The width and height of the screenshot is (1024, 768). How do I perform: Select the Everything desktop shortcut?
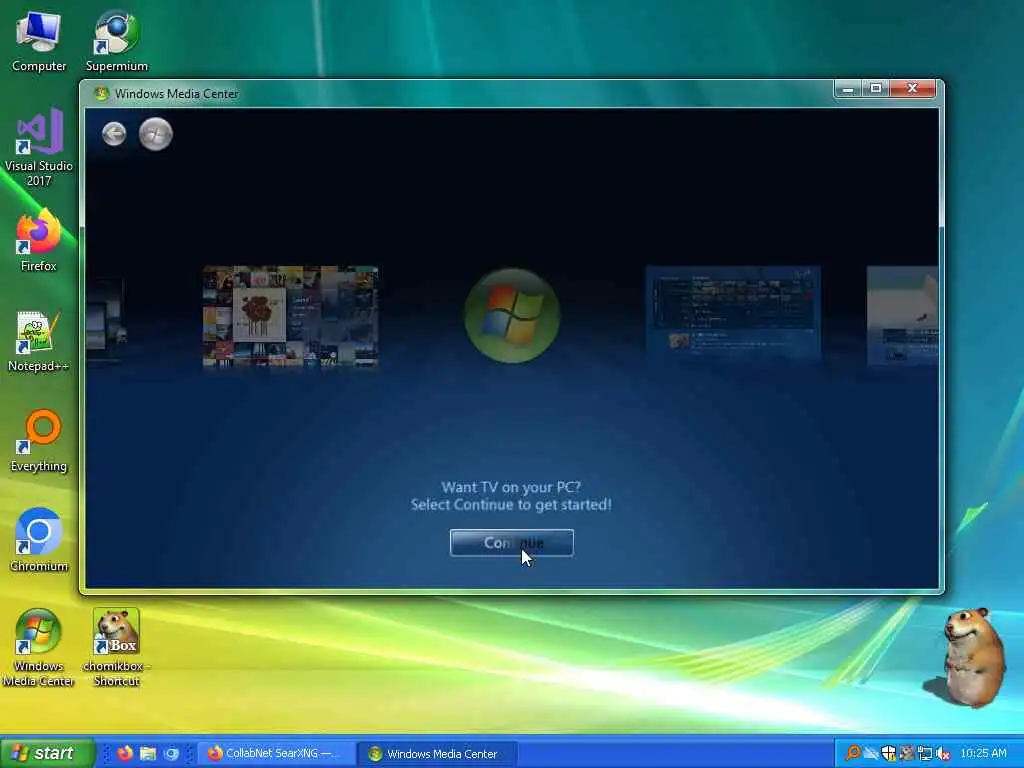[x=39, y=441]
